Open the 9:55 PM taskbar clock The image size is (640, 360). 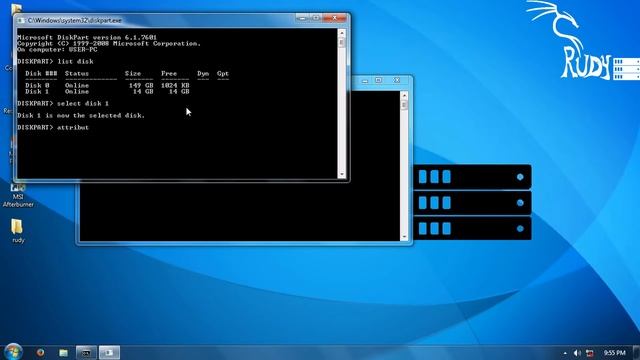click(x=614, y=353)
